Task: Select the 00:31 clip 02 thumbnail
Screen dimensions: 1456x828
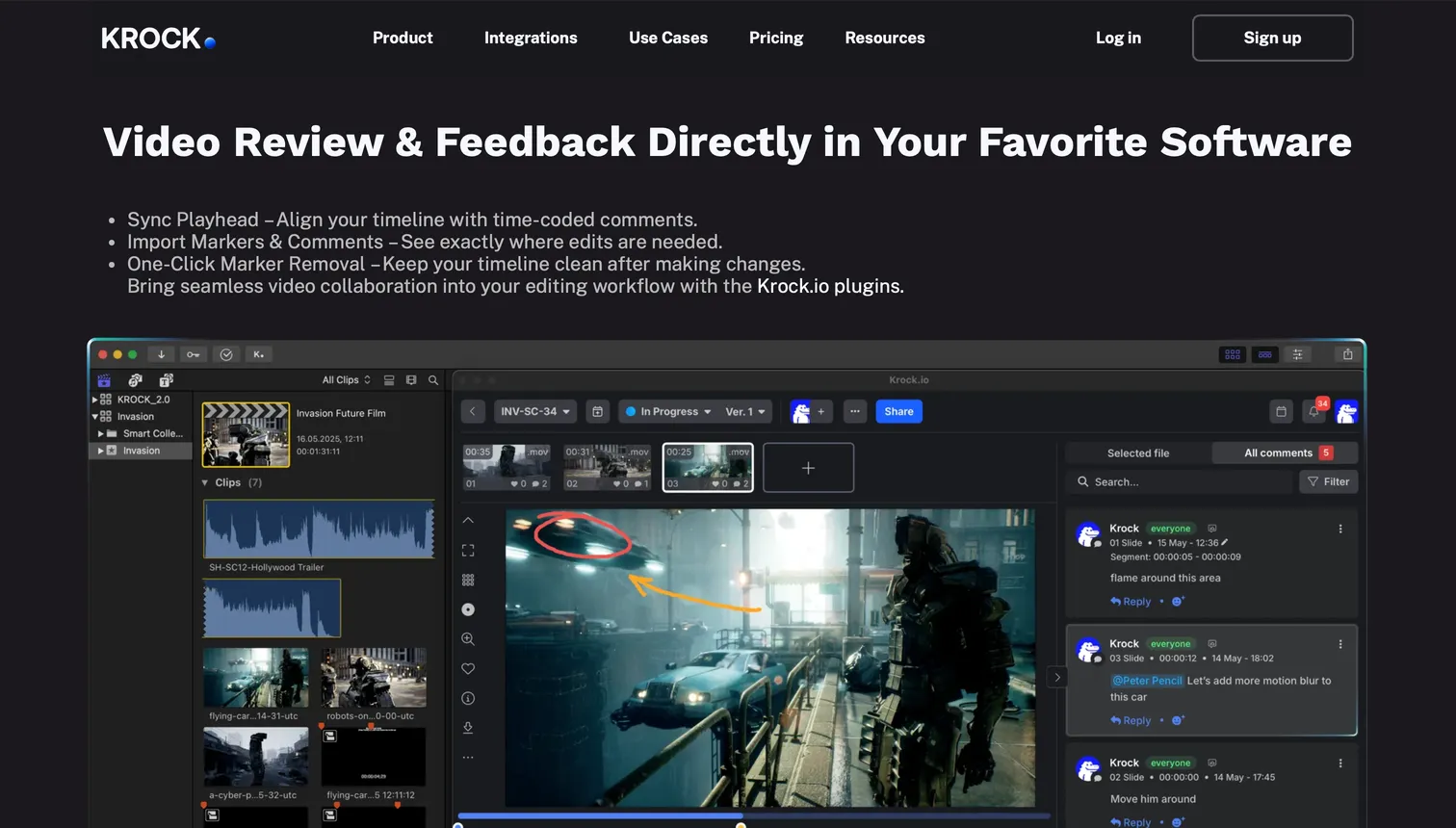Action: click(608, 466)
